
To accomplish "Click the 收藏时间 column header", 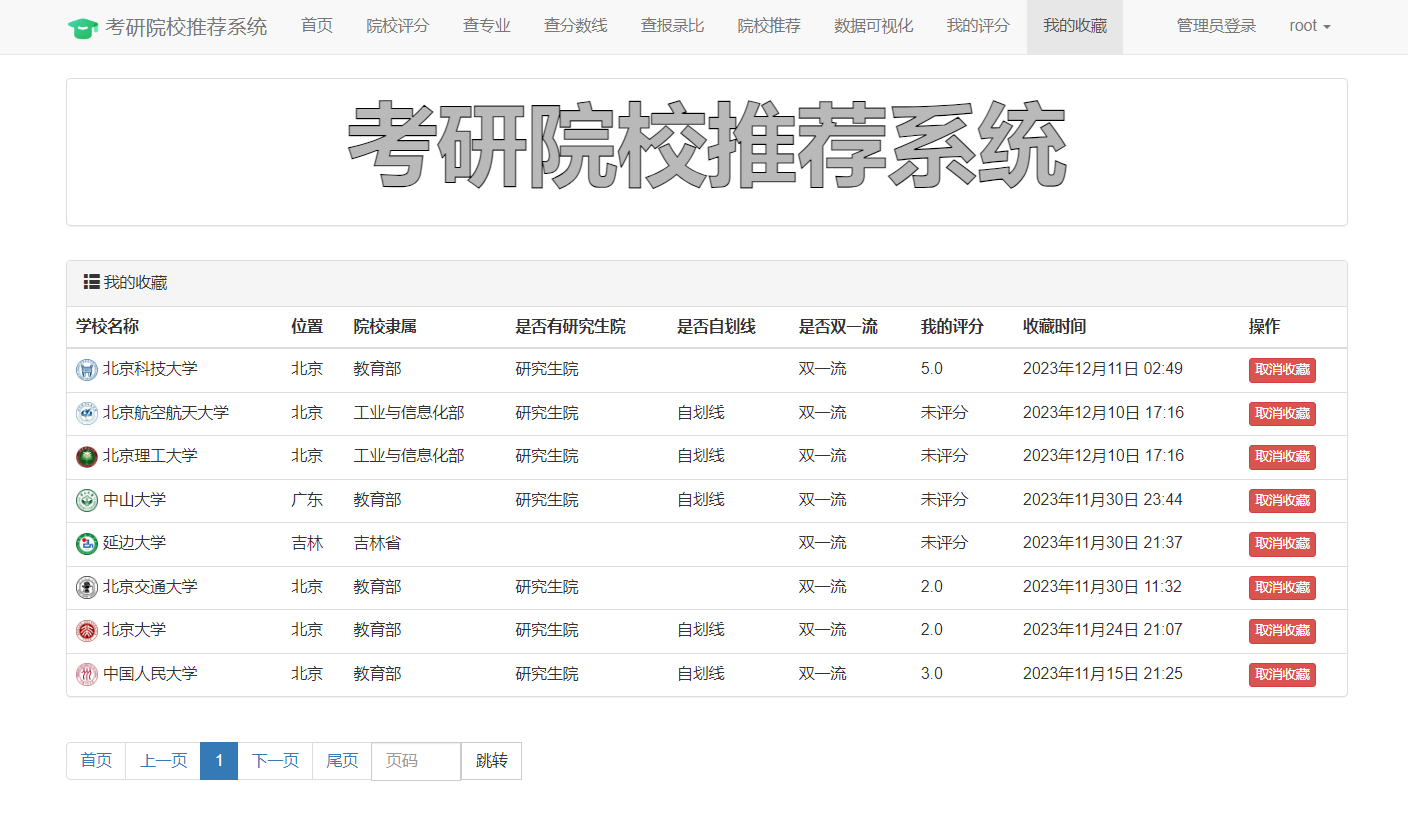I will [x=1054, y=327].
